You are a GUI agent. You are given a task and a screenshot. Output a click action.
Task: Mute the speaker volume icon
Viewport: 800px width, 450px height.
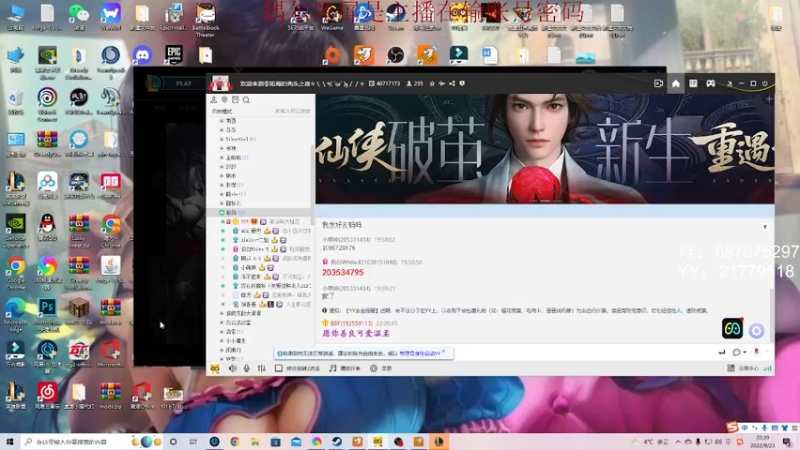(x=233, y=368)
